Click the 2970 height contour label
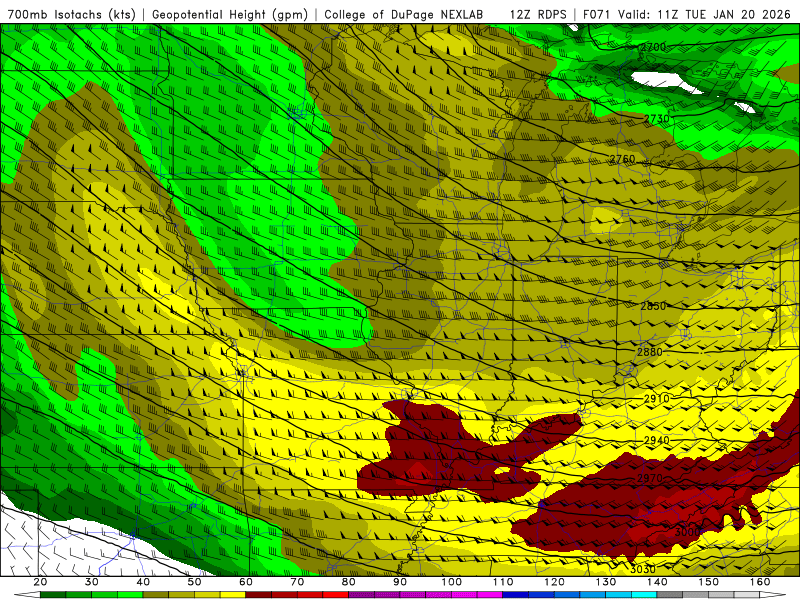This screenshot has width=800, height=600. (649, 479)
